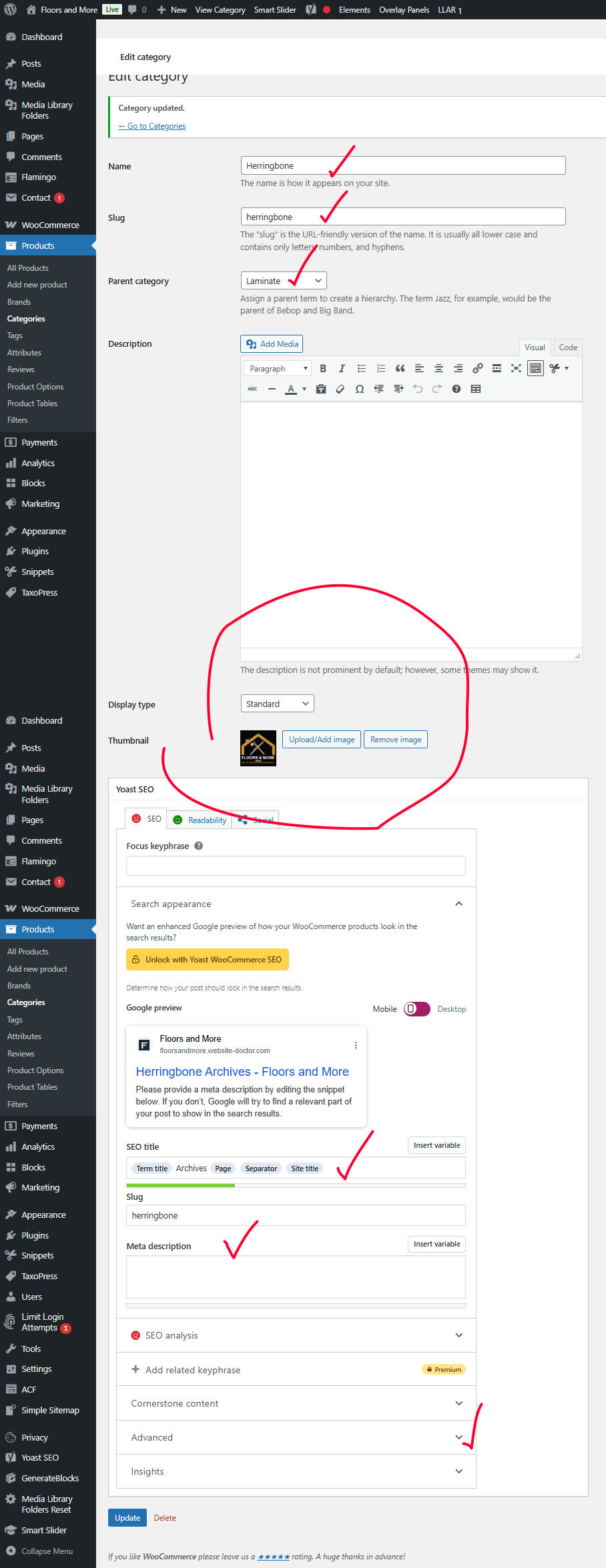This screenshot has width=606, height=1568.
Task: Toggle the editor toolbar kitchen sink
Action: click(535, 368)
